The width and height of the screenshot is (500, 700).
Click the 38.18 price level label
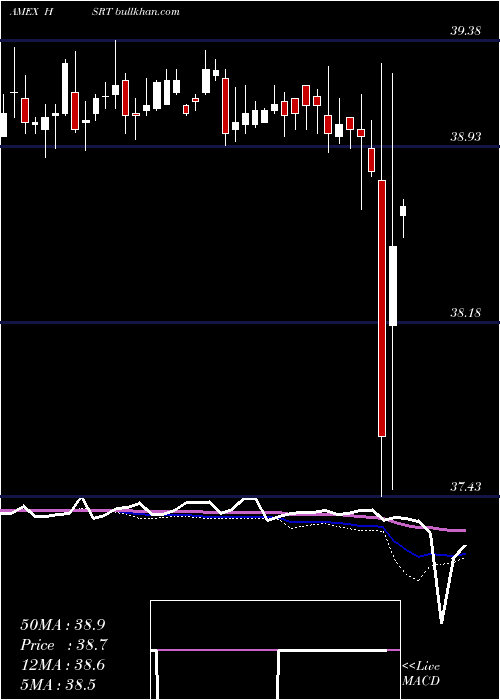pyautogui.click(x=466, y=312)
